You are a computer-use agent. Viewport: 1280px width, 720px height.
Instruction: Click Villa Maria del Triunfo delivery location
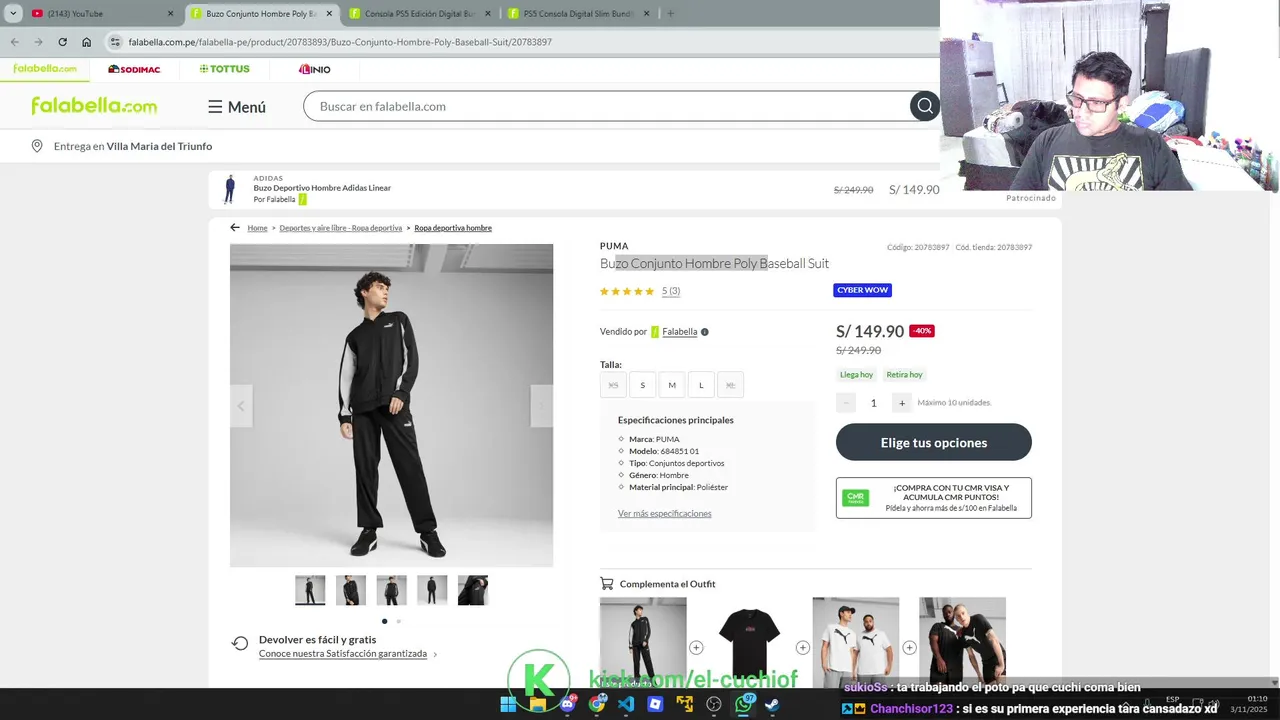[159, 146]
